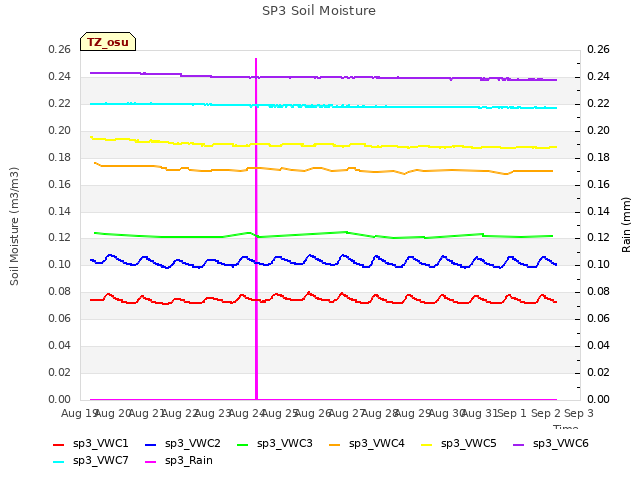Click the Soil Moisture (m3/m3) axis label
This screenshot has width=640, height=480.
click(x=14, y=226)
